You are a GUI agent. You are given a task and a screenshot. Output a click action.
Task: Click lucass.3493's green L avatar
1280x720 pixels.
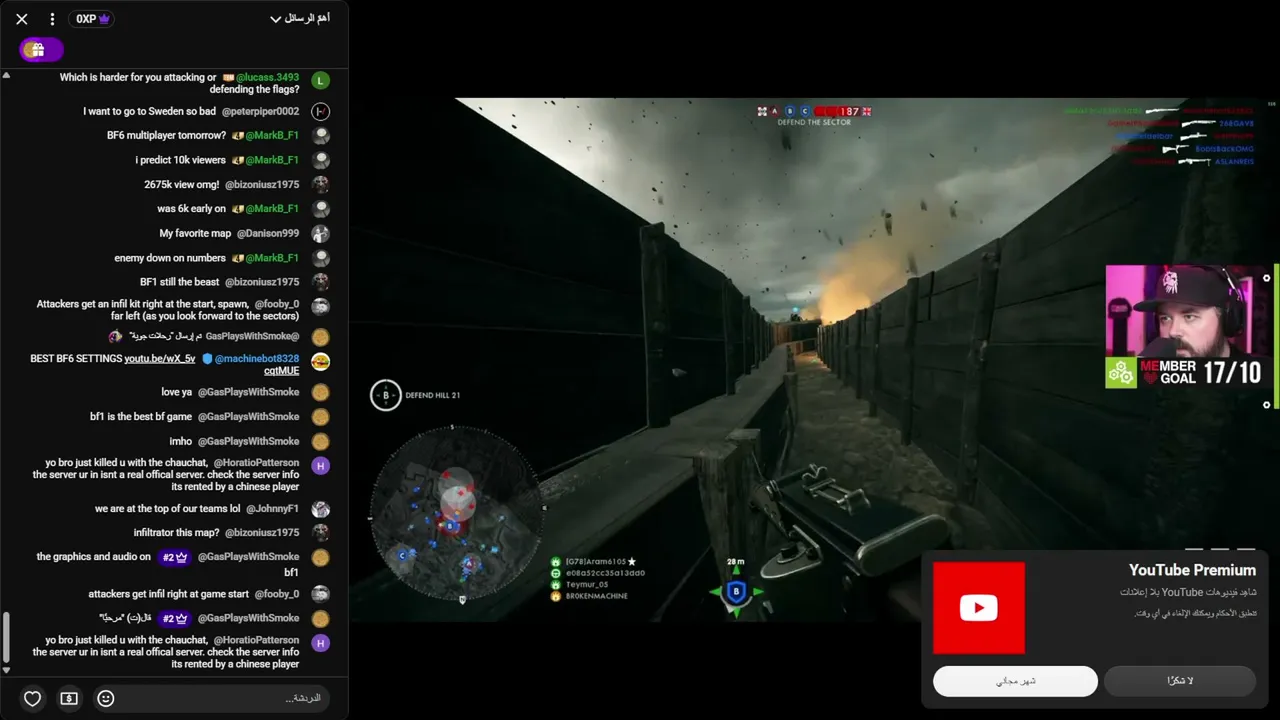tap(320, 81)
